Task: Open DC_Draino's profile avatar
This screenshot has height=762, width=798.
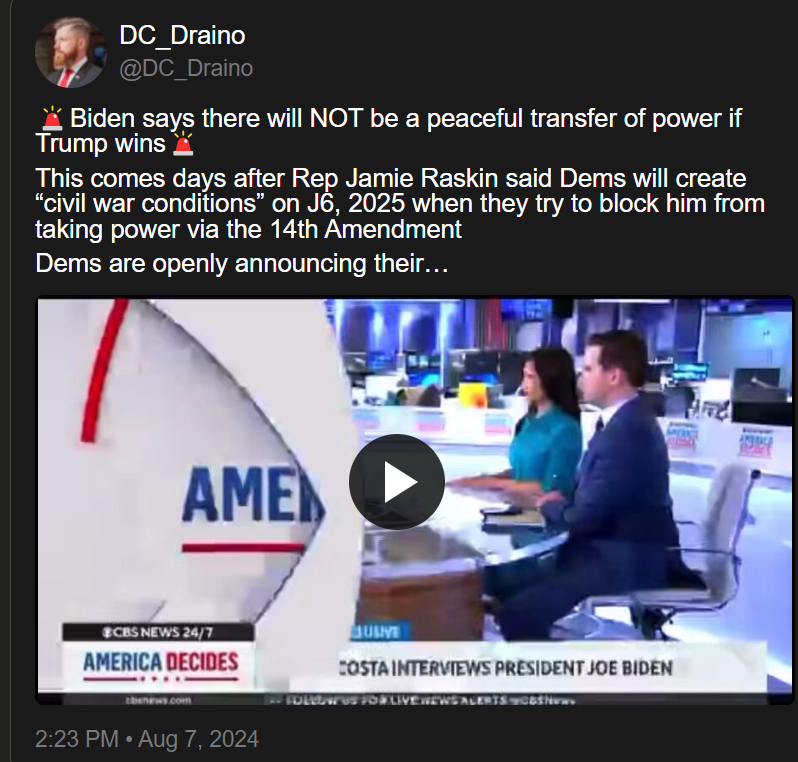Action: [71, 52]
